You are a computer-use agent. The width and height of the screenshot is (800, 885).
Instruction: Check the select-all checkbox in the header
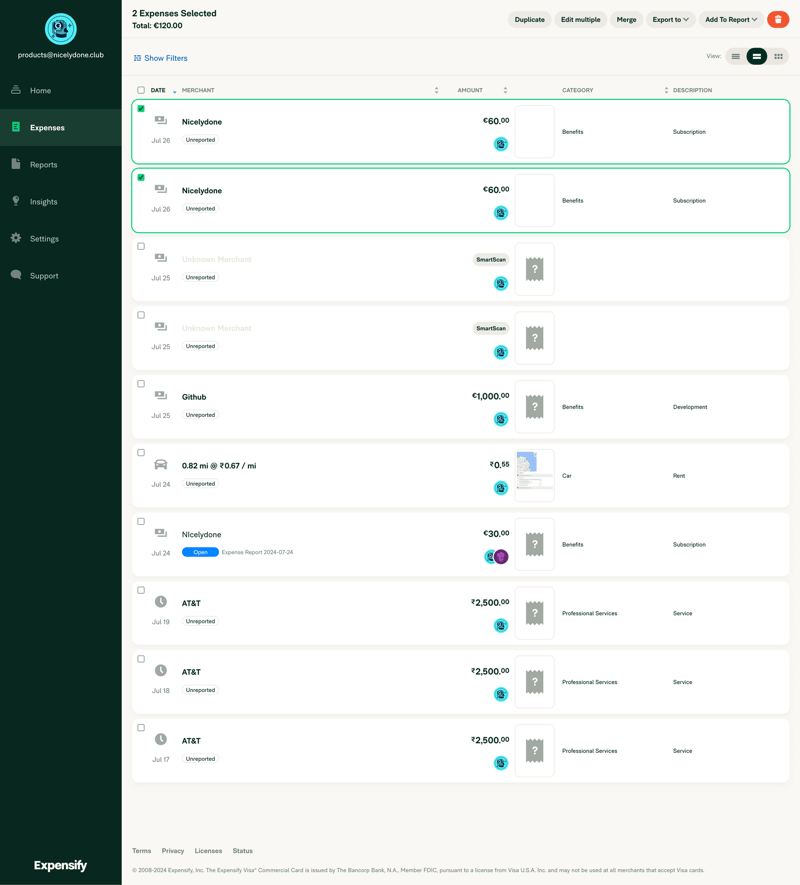point(140,90)
